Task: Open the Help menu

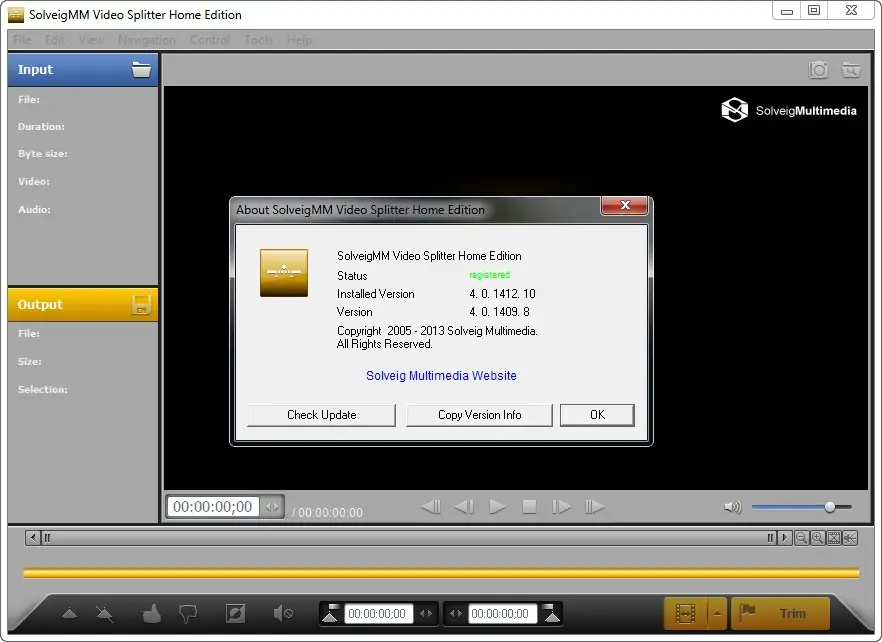Action: [299, 40]
